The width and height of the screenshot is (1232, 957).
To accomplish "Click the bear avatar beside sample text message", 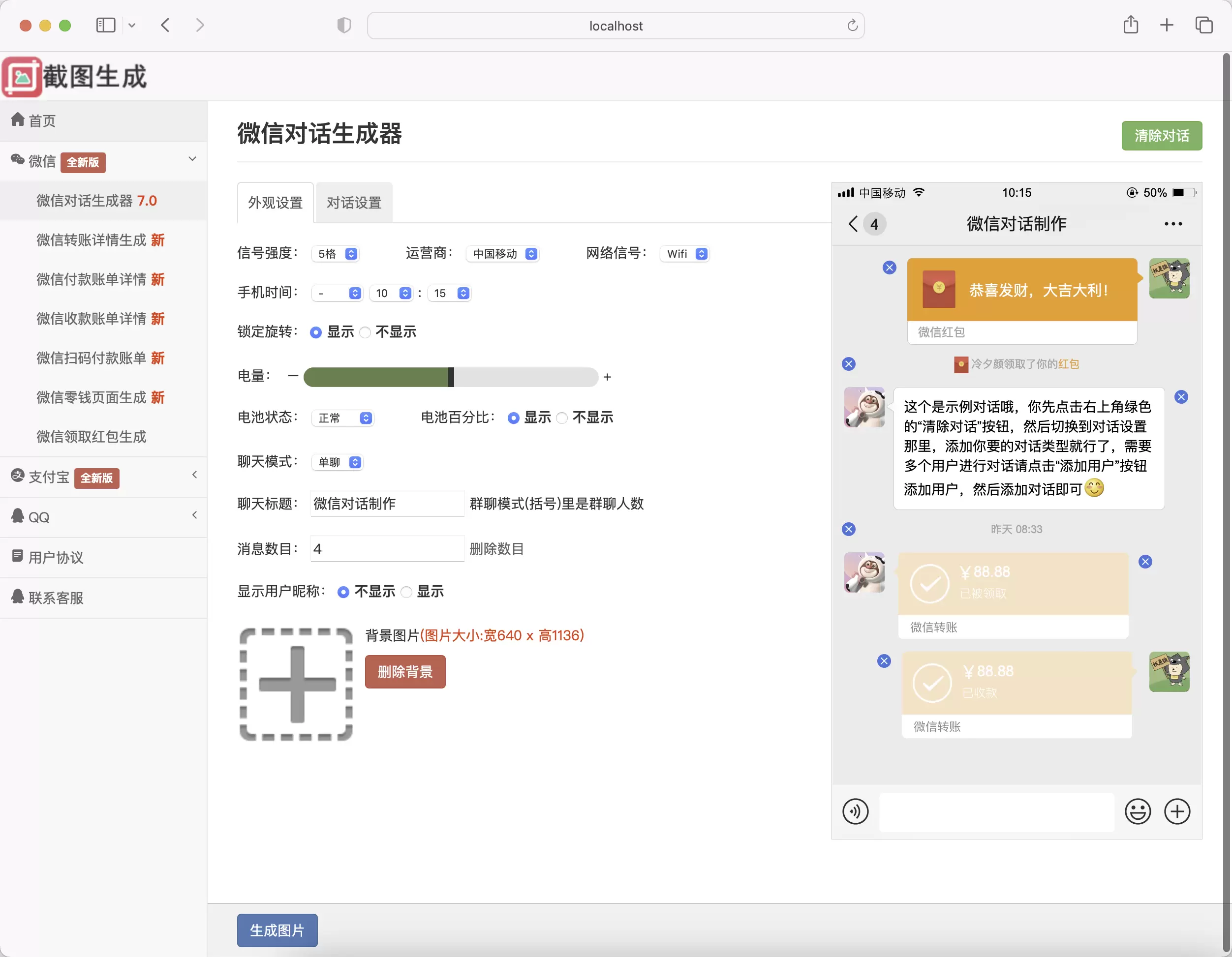I will tap(864, 407).
